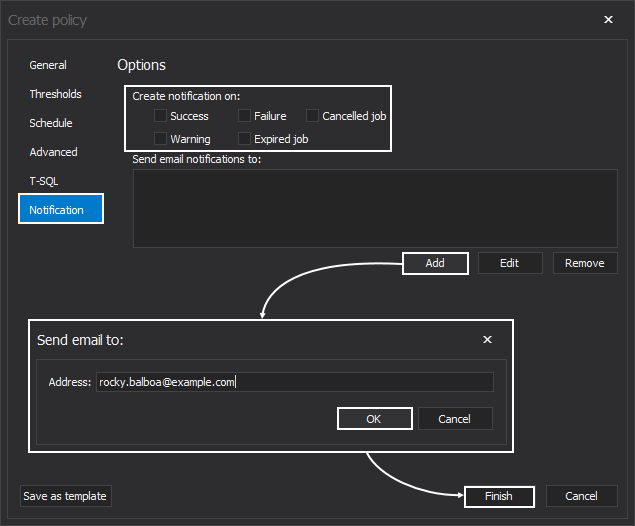Enable the Success notification checkbox
Screen dimensions: 635x526
160,116
